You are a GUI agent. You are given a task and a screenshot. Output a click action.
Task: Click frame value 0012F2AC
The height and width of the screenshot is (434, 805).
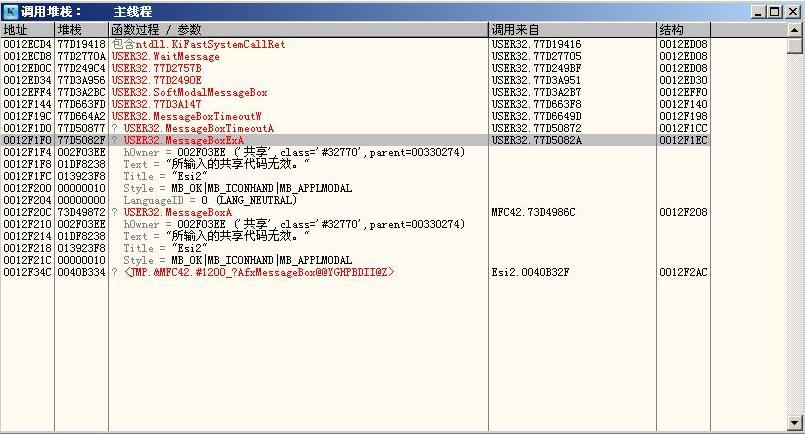[x=683, y=272]
